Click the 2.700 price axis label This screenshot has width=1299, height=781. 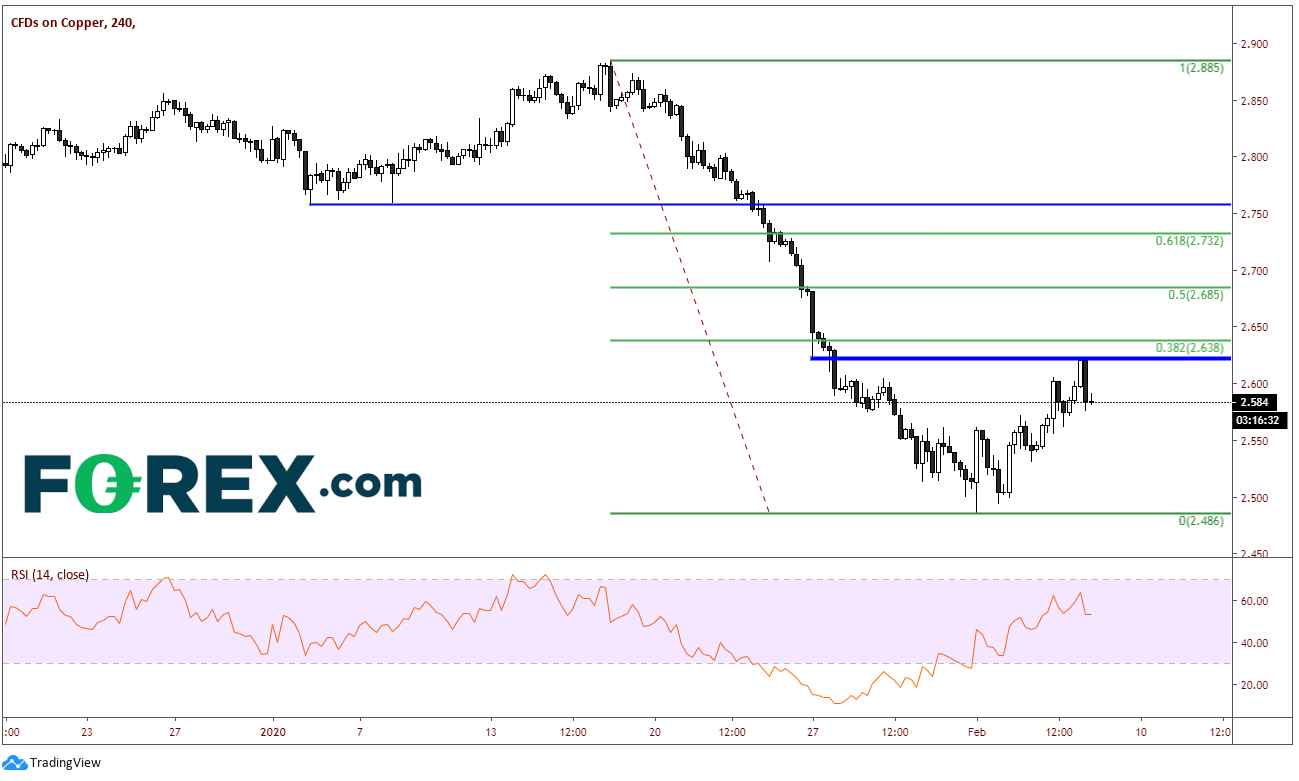[x=1256, y=271]
